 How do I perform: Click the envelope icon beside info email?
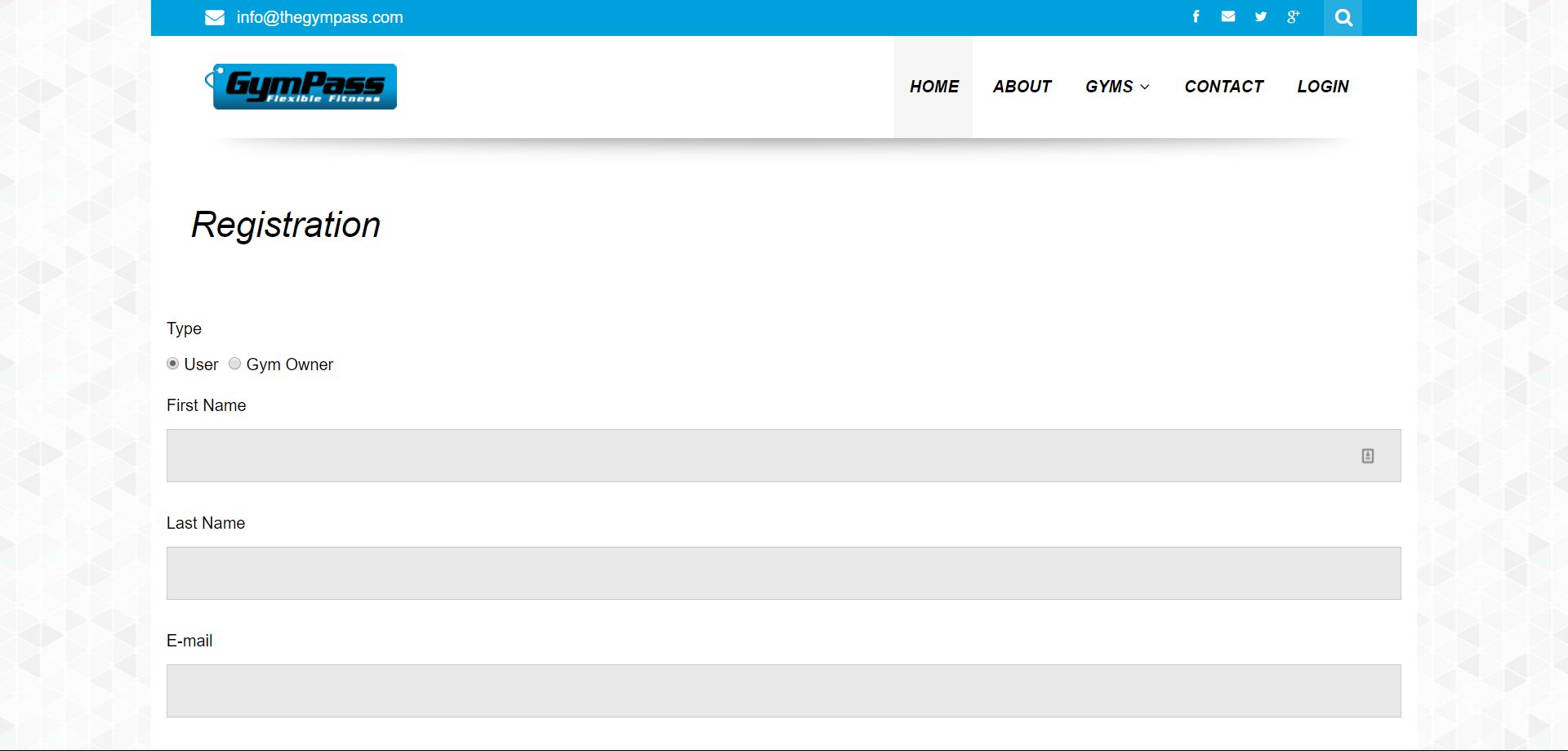[215, 17]
